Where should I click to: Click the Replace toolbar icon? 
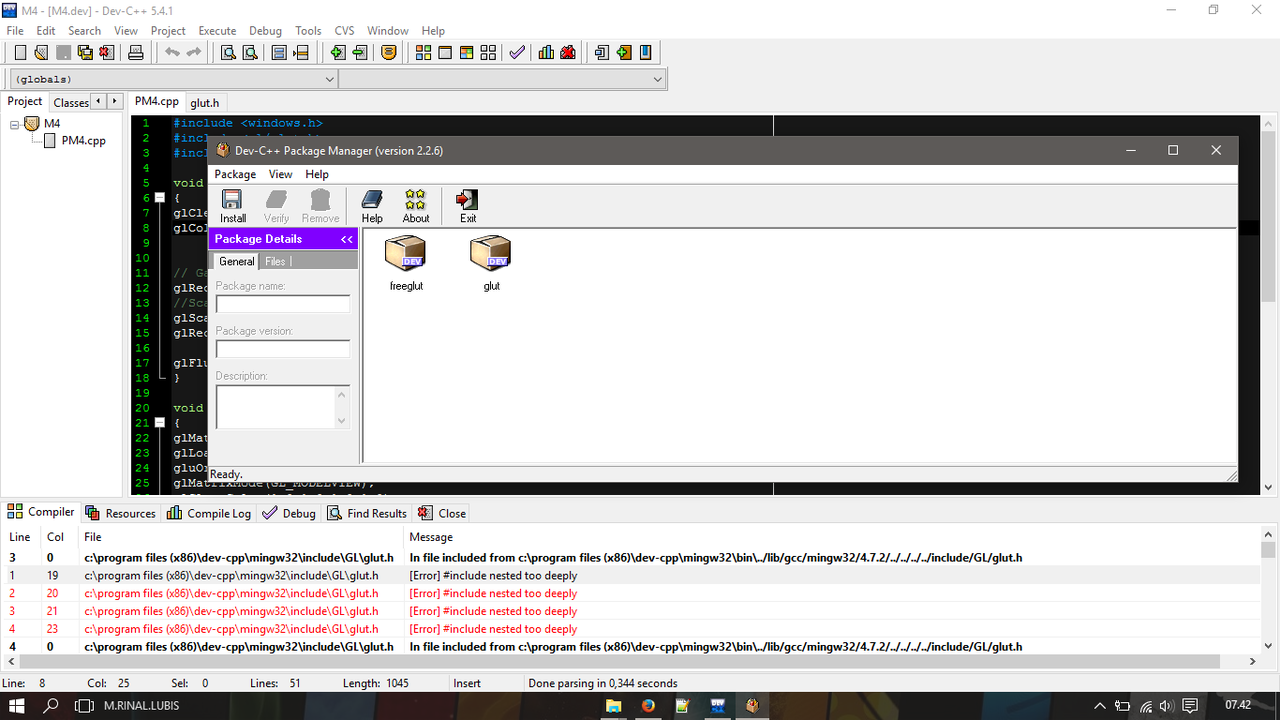point(250,53)
